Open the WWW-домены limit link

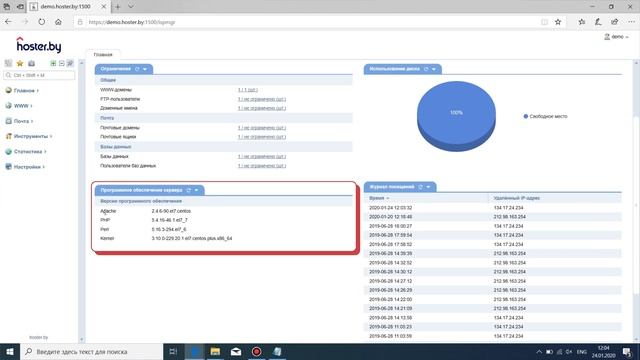[x=247, y=90]
